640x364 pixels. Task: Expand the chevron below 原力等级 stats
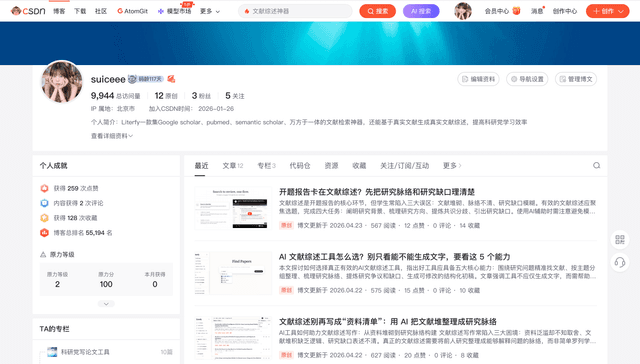coord(106,304)
